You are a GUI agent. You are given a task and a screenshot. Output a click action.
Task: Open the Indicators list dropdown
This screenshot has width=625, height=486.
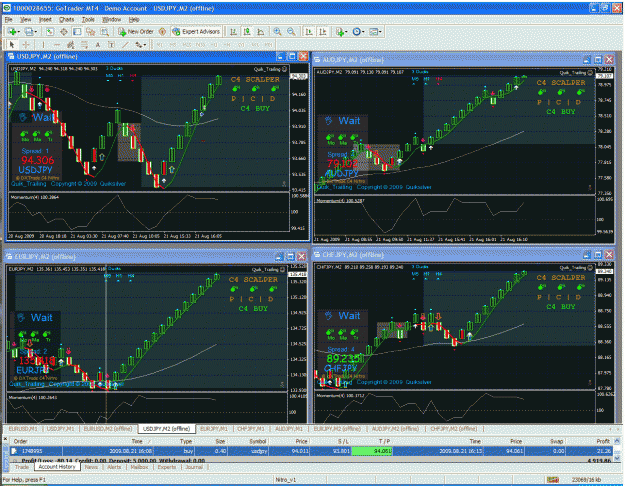tap(341, 31)
